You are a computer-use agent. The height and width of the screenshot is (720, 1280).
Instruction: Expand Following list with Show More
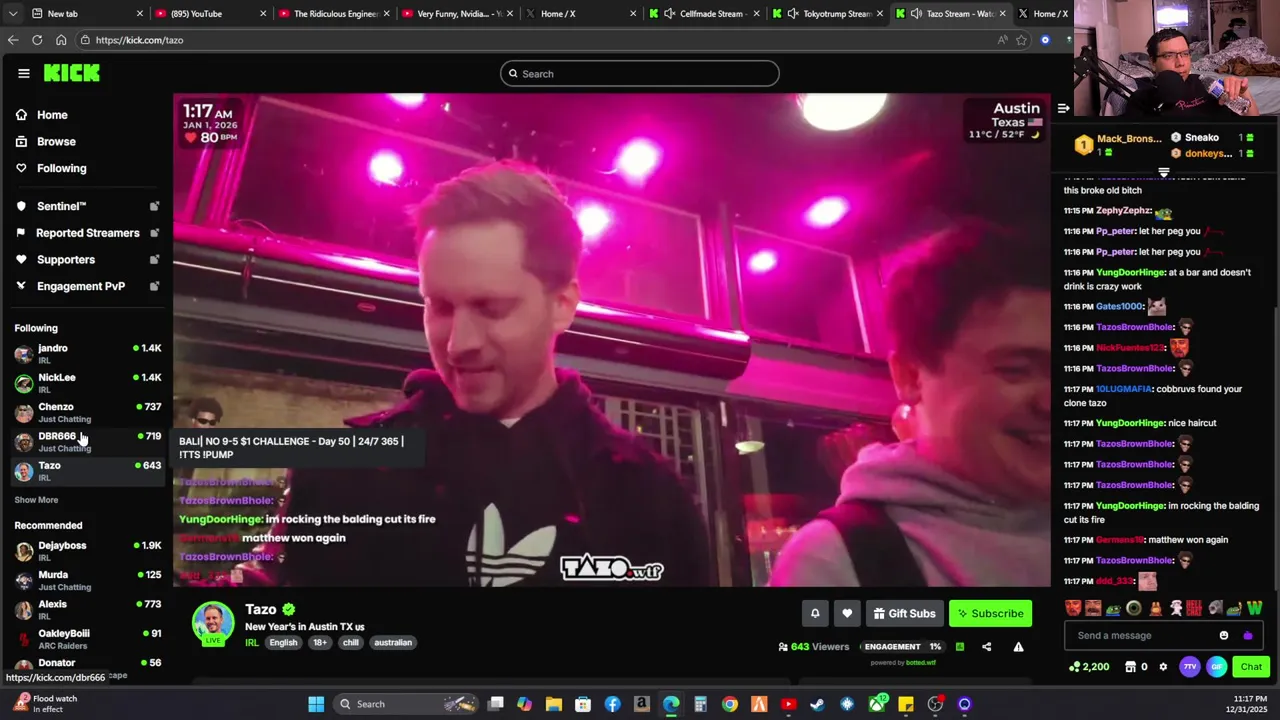point(36,500)
